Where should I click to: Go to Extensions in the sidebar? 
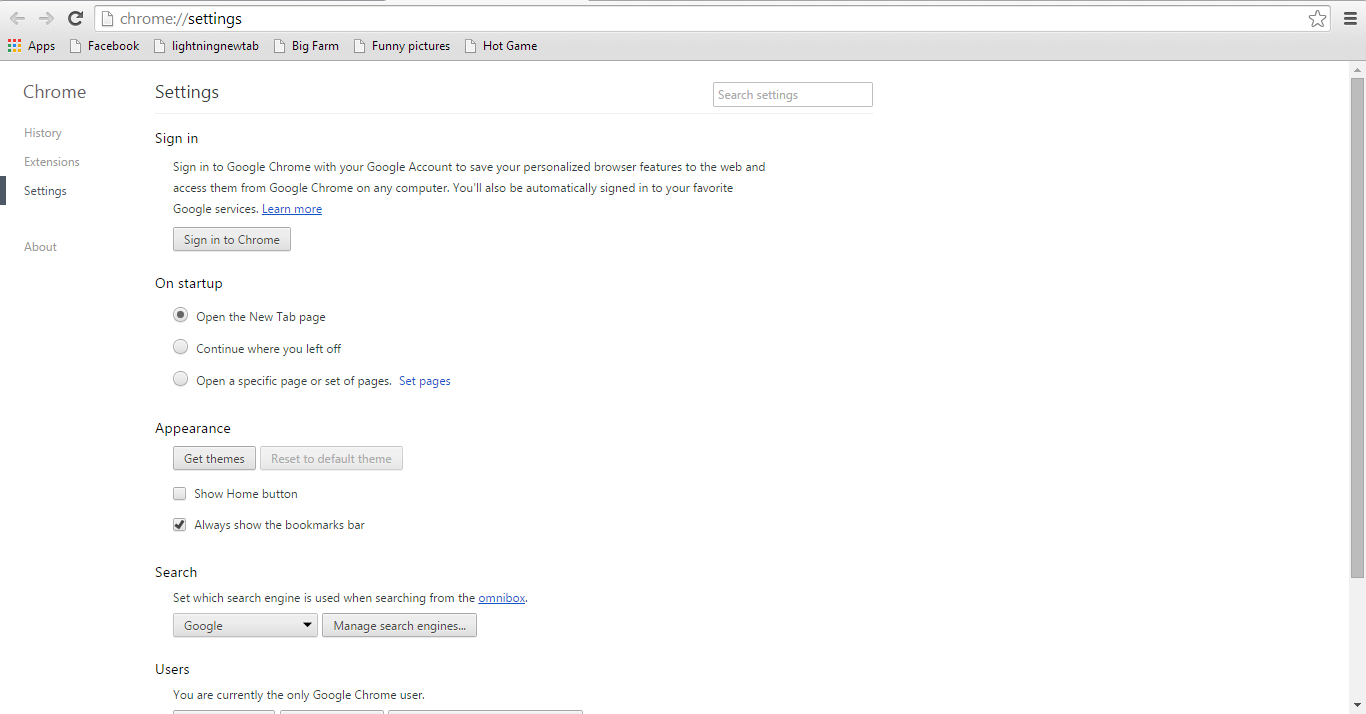[x=52, y=162]
